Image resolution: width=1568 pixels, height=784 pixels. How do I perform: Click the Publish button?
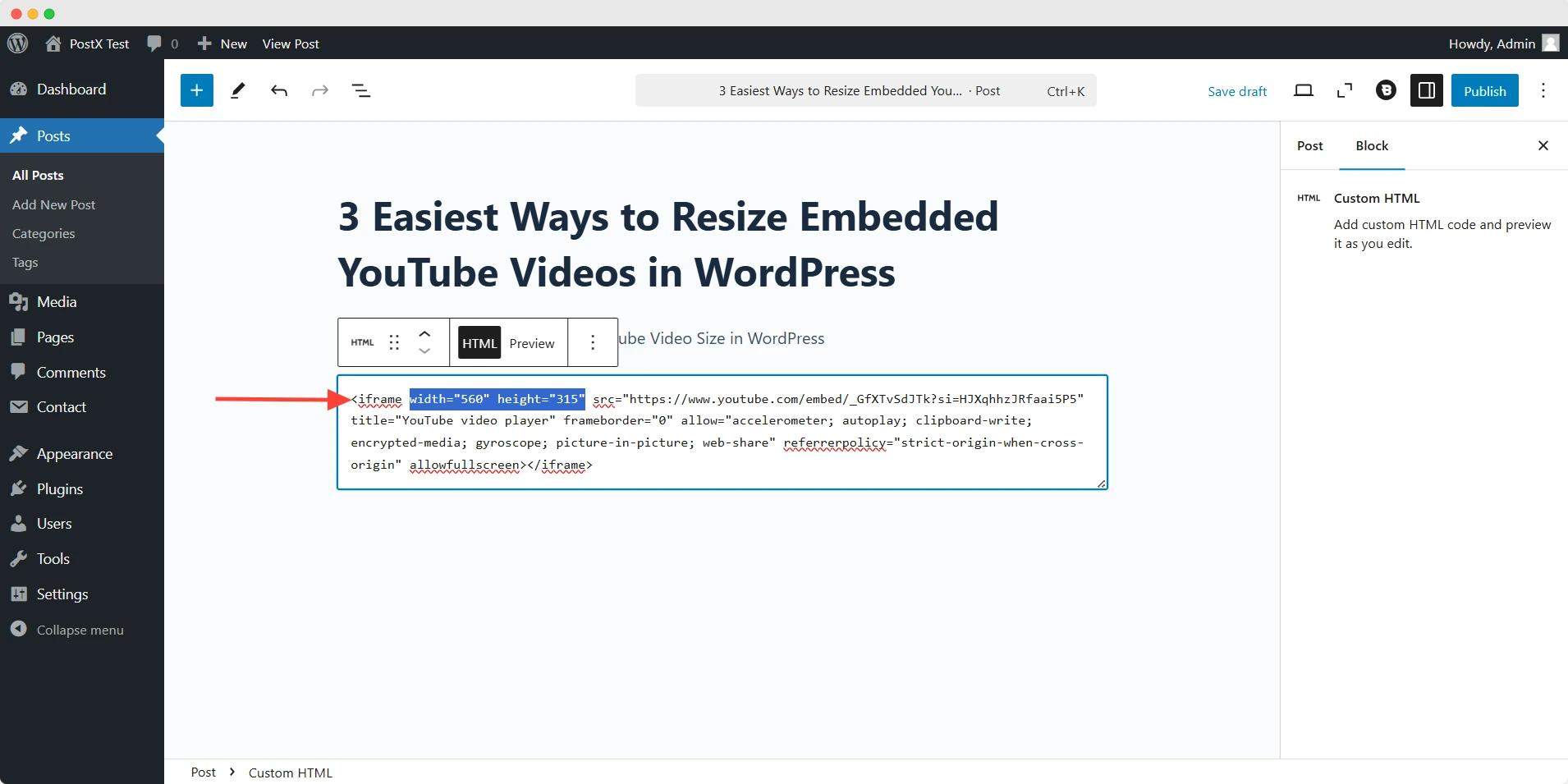click(1485, 90)
